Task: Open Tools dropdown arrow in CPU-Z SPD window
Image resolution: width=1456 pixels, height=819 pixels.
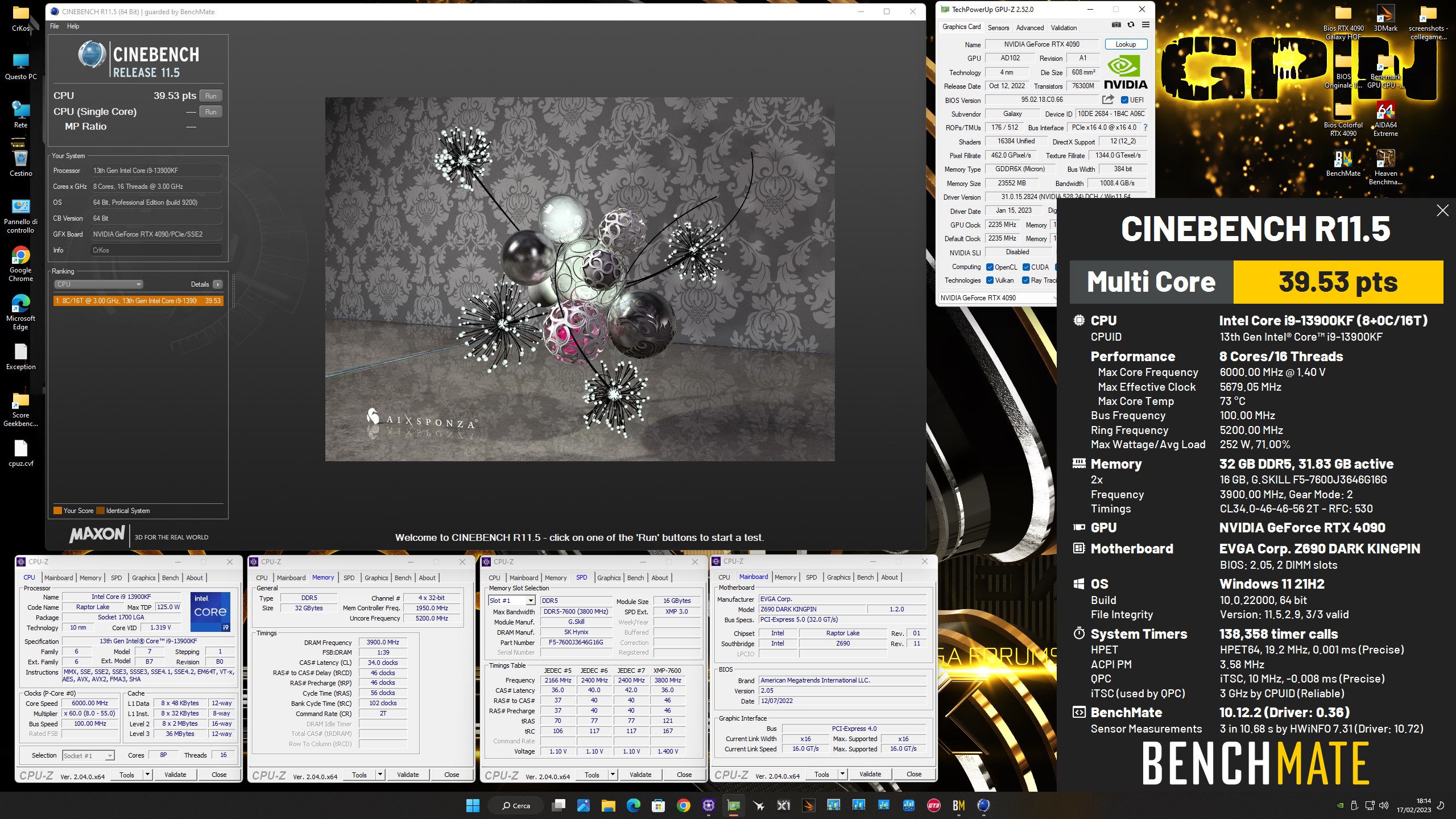Action: (613, 775)
